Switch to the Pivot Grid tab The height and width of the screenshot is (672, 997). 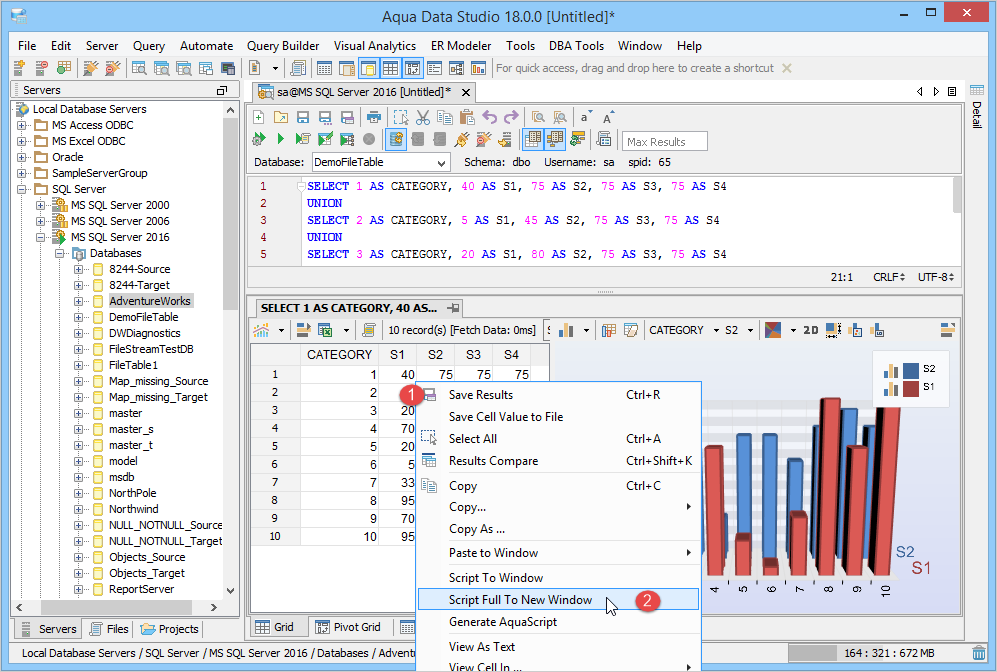349,627
